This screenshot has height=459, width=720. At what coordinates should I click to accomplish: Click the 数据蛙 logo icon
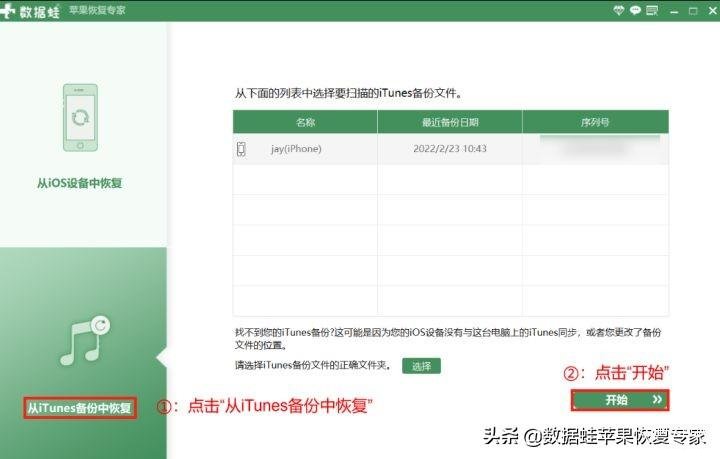click(x=7, y=11)
